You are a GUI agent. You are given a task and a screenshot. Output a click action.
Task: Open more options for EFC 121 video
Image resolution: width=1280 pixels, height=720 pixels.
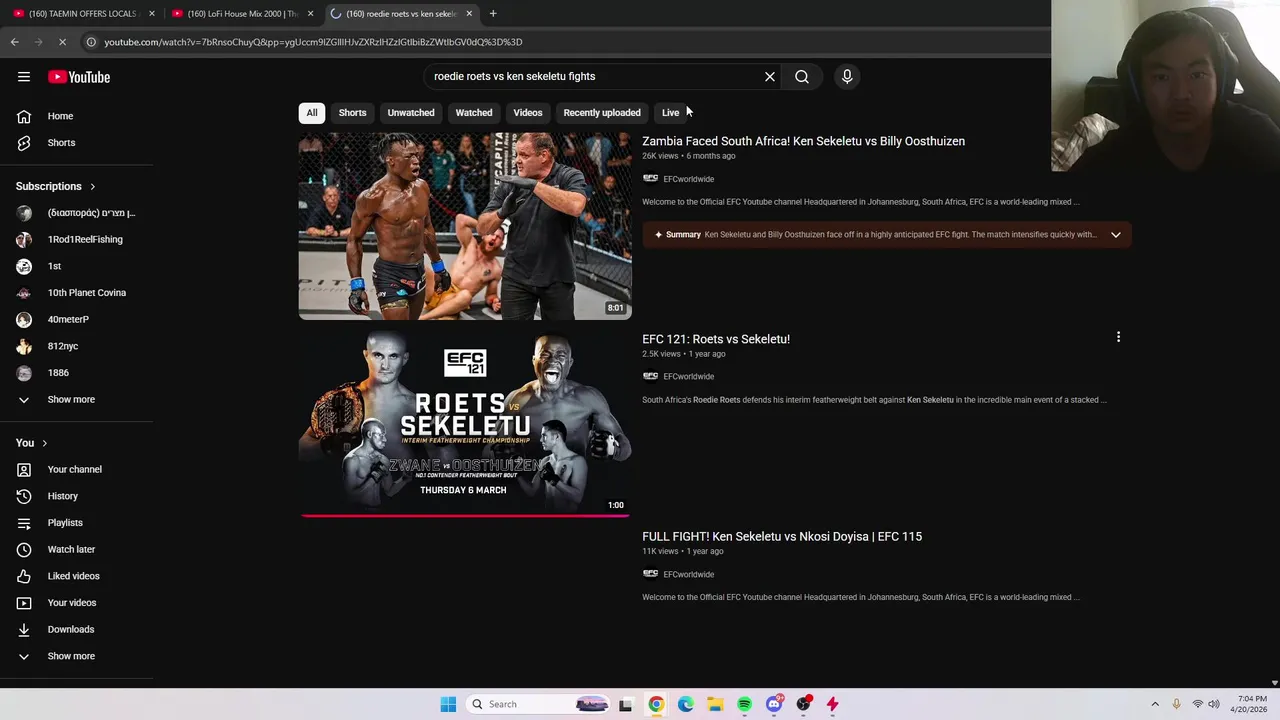point(1118,337)
